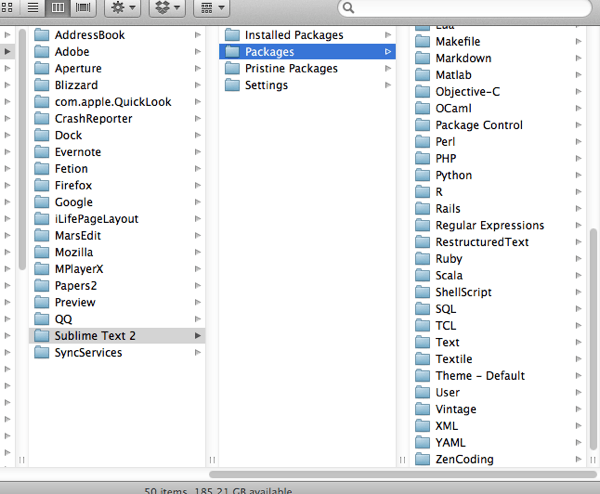Open the Action gear dropdown menu
600x494 pixels.
122,7
